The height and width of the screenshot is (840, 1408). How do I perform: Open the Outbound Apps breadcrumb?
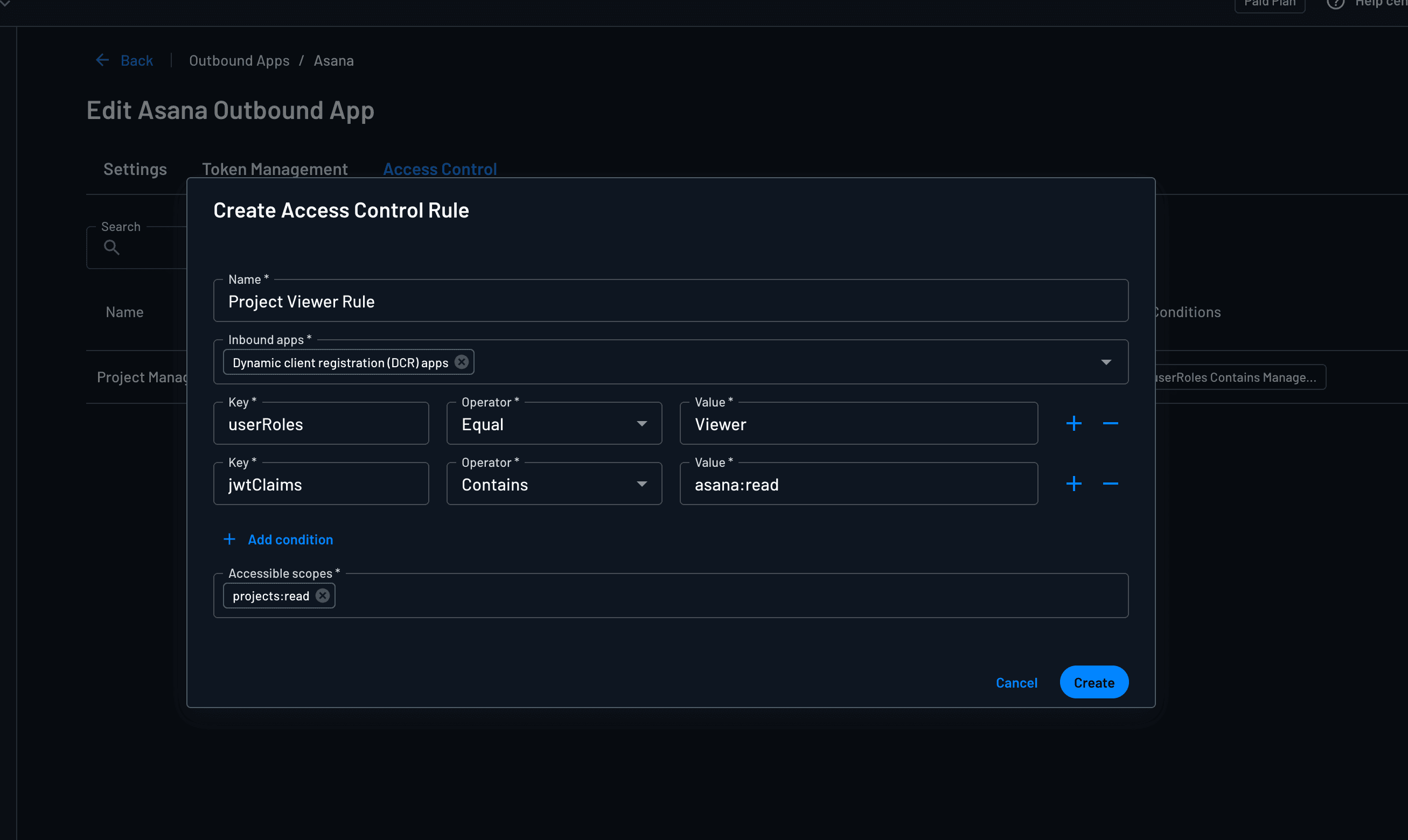pyautogui.click(x=239, y=60)
